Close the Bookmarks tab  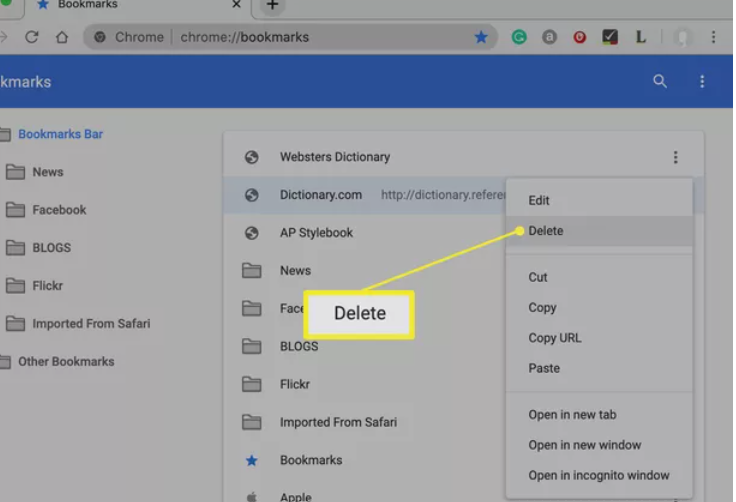(236, 5)
